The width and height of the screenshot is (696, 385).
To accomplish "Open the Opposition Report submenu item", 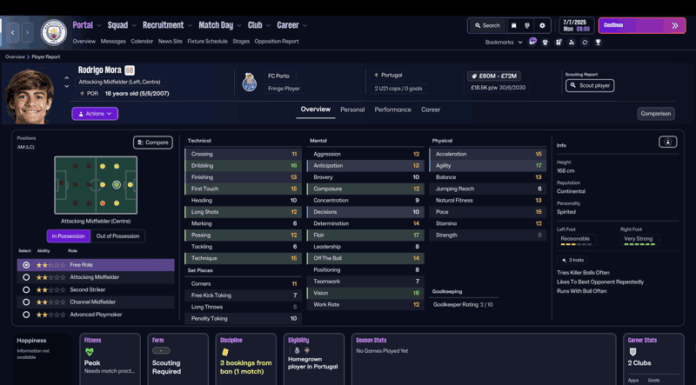I will click(x=277, y=41).
